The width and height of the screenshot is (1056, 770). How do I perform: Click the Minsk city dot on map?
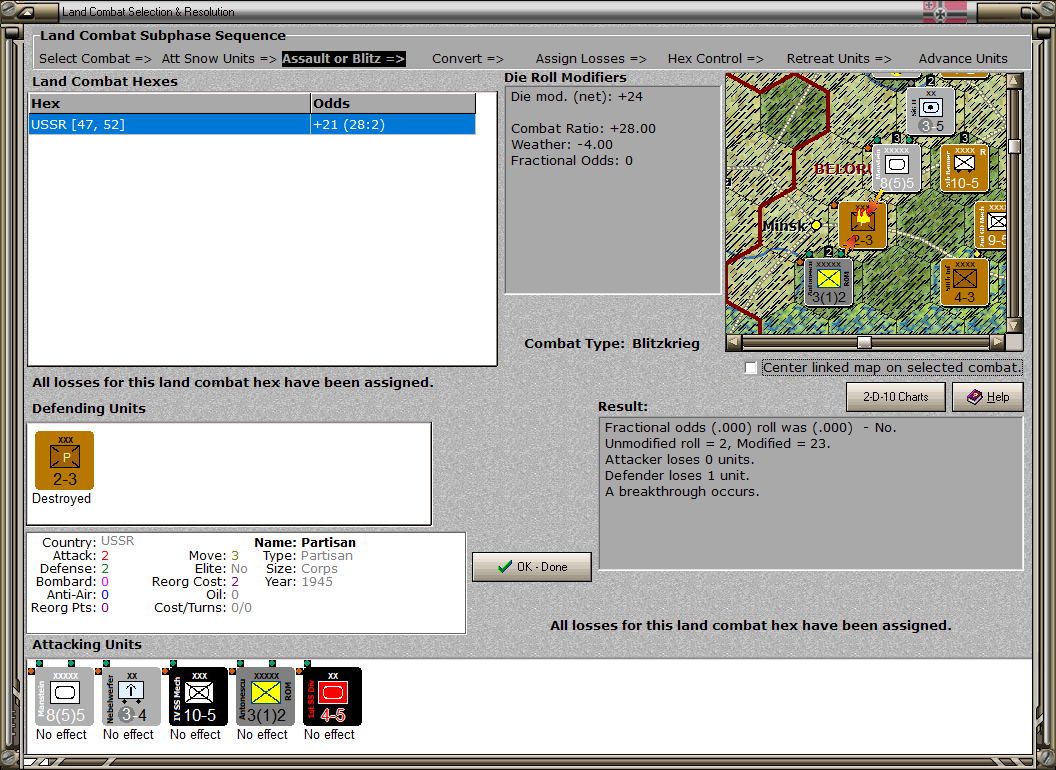(816, 225)
